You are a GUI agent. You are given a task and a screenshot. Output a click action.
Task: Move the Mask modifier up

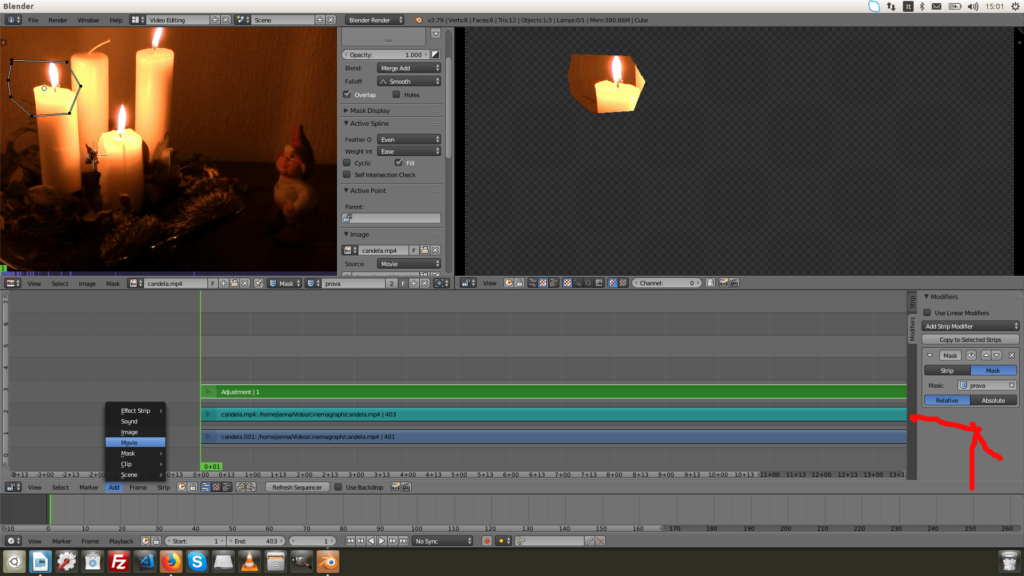(985, 355)
